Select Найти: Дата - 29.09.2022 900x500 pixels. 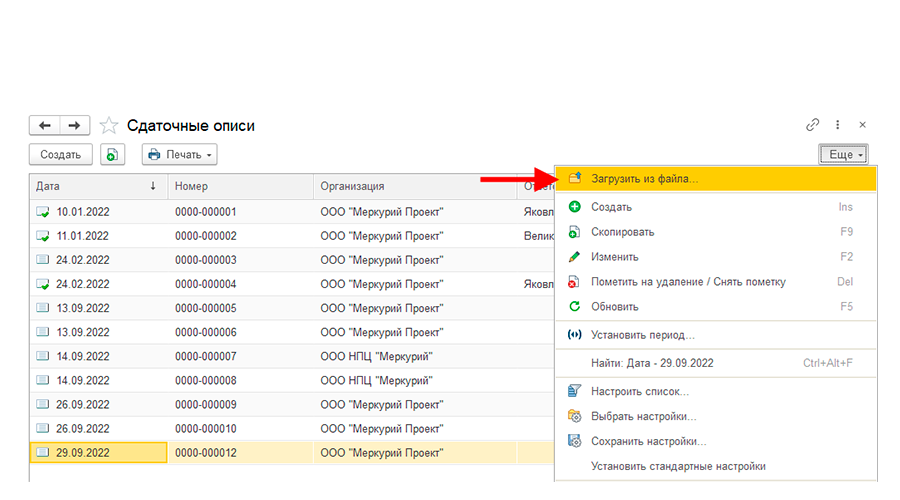[715, 363]
